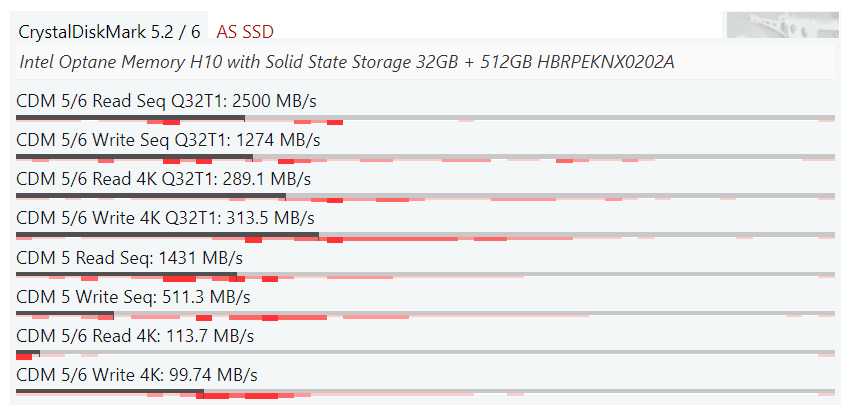Select the CDM 5/6 Write 4K Q32T1 label
Screen dimensions: 861x419
165,219
